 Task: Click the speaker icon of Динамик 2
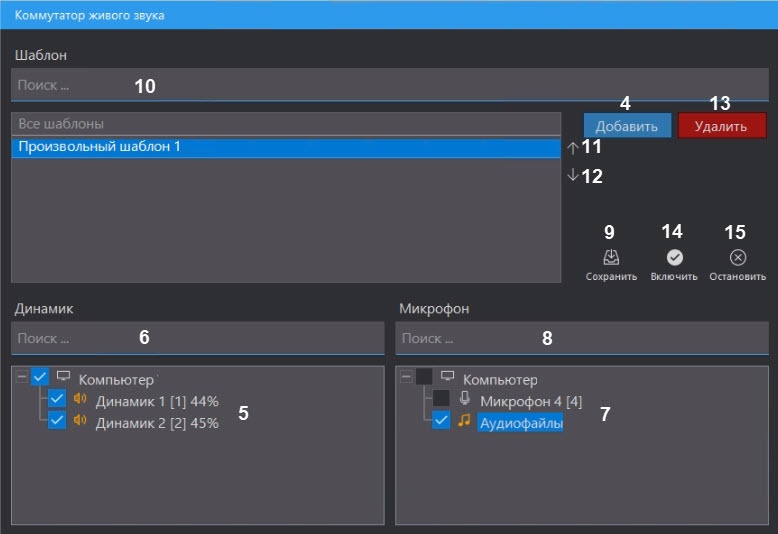81,420
